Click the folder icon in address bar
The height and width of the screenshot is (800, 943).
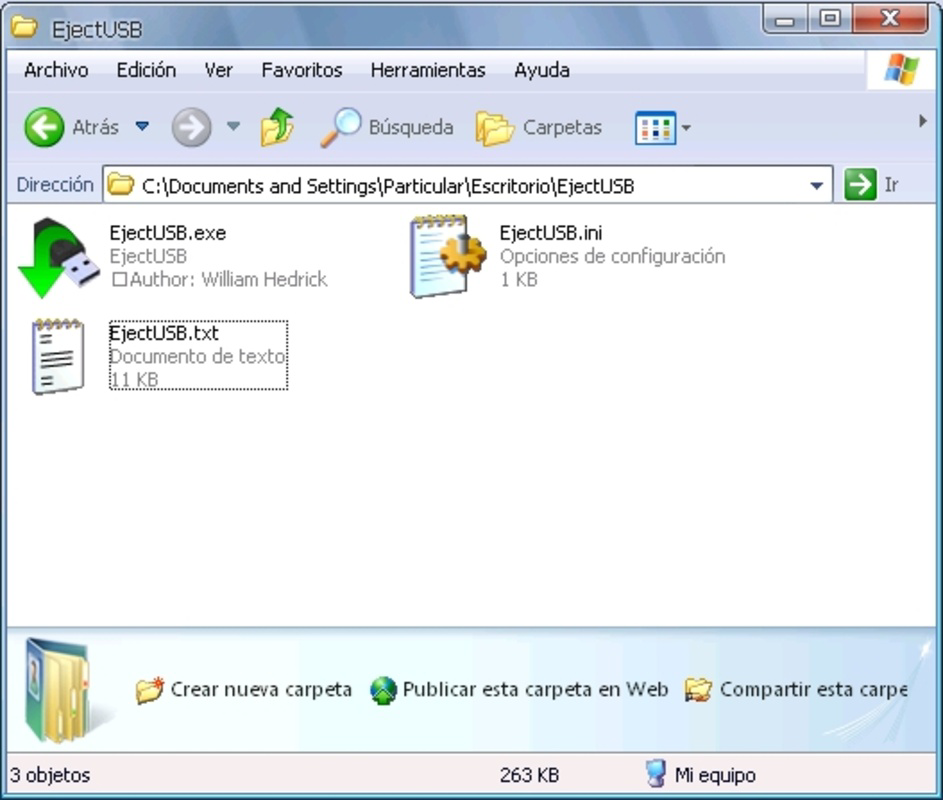[120, 185]
